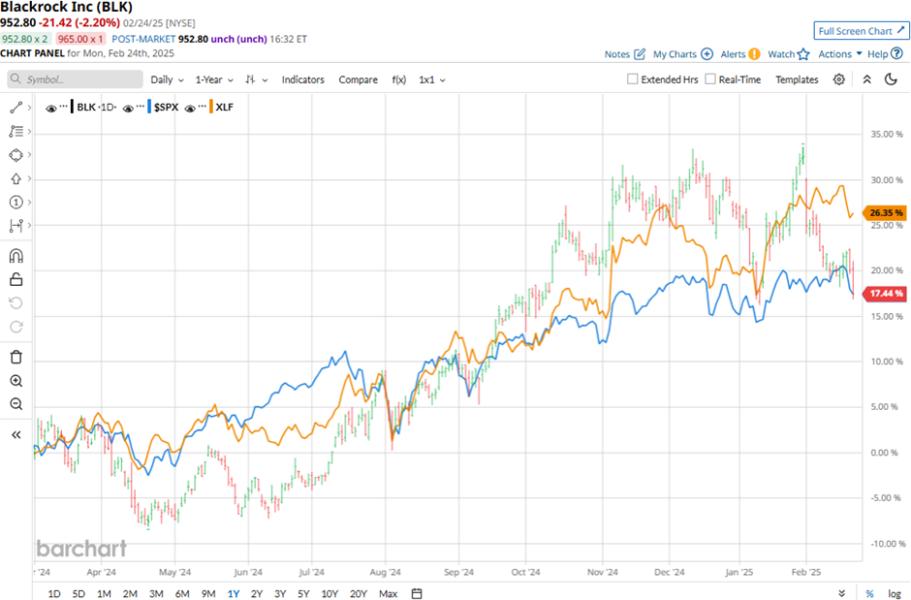This screenshot has width=911, height=600.
Task: Click the 17.44 % BLK price label
Action: pos(885,294)
